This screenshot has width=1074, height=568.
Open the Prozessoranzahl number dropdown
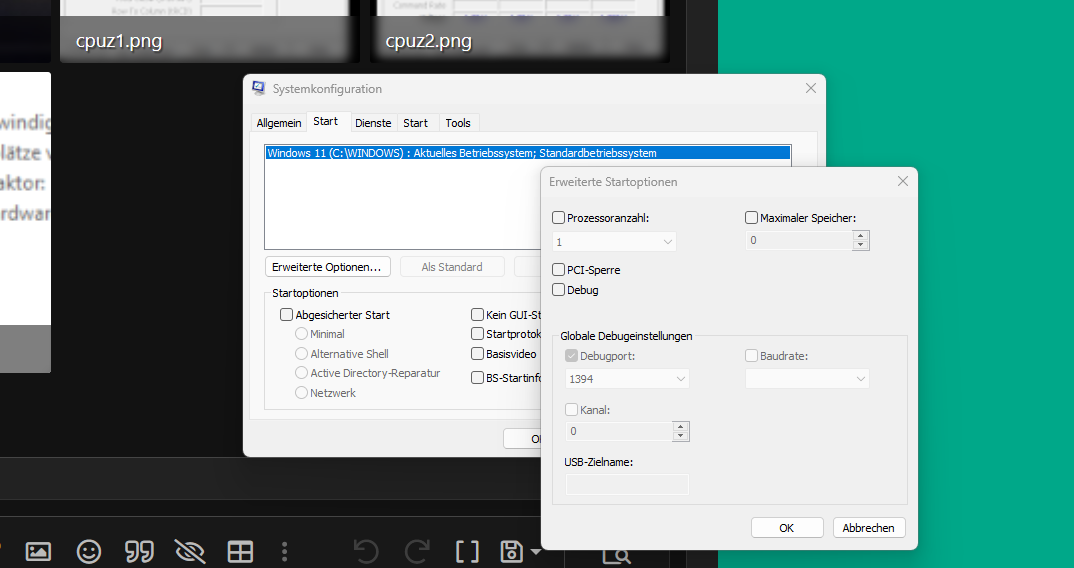point(614,242)
